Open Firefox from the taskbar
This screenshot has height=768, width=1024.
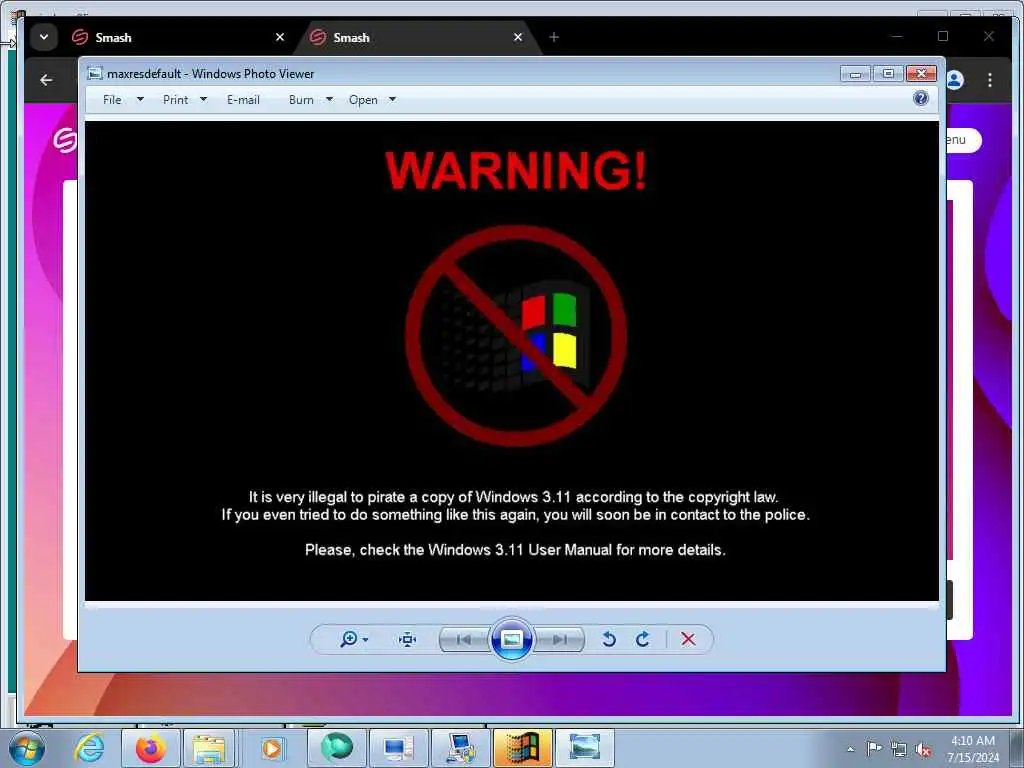point(150,748)
